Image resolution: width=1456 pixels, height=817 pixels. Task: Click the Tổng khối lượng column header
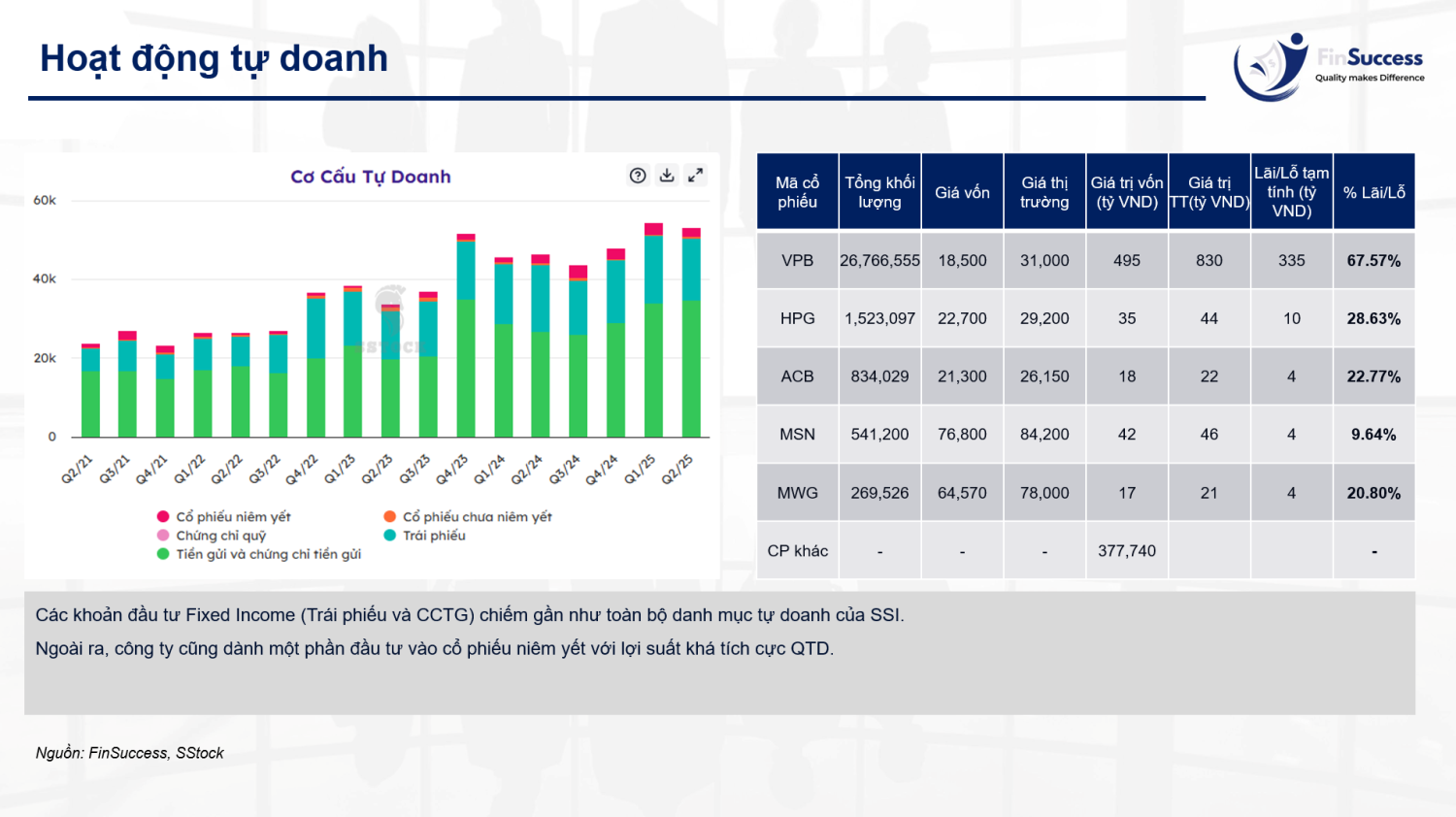click(x=879, y=192)
